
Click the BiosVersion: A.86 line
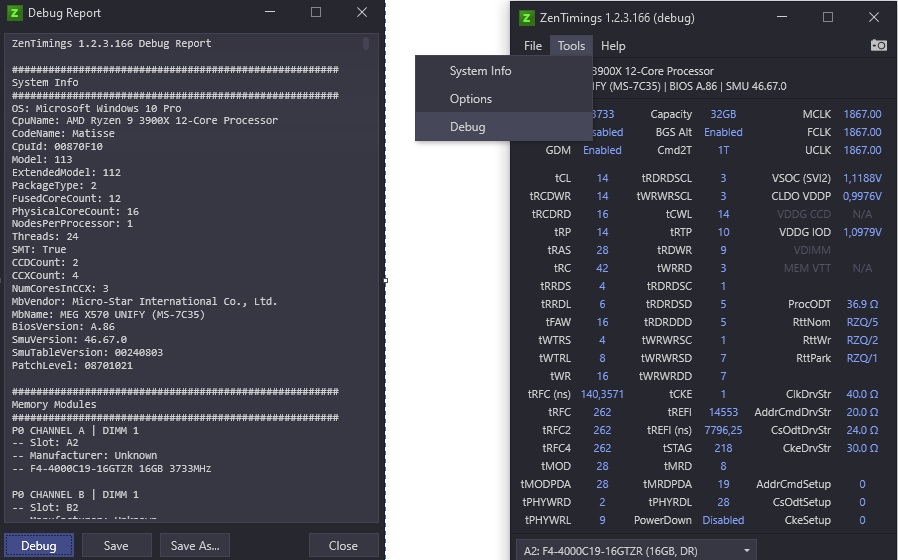[63, 326]
